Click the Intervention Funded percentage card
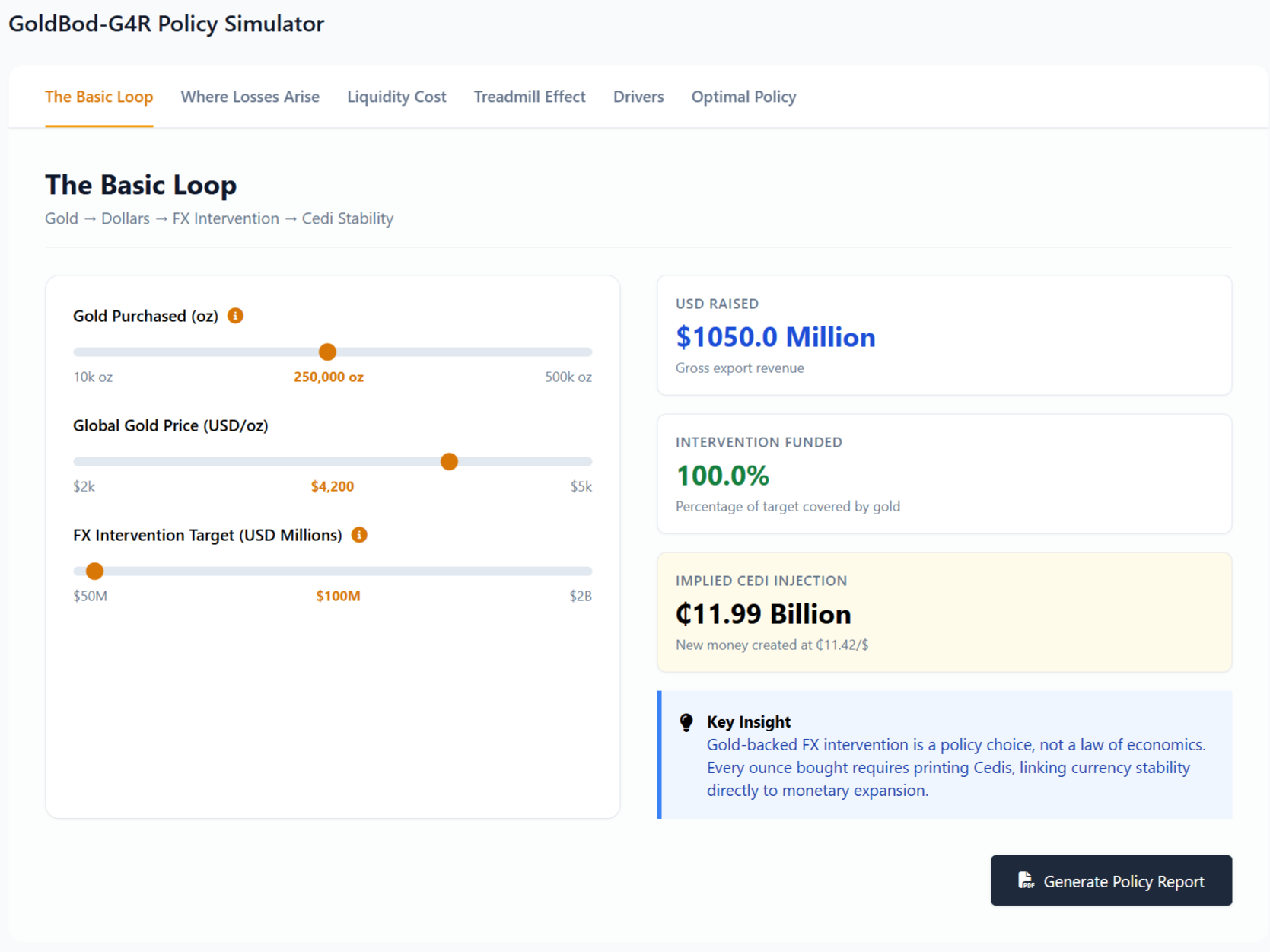The width and height of the screenshot is (1270, 952). click(944, 473)
